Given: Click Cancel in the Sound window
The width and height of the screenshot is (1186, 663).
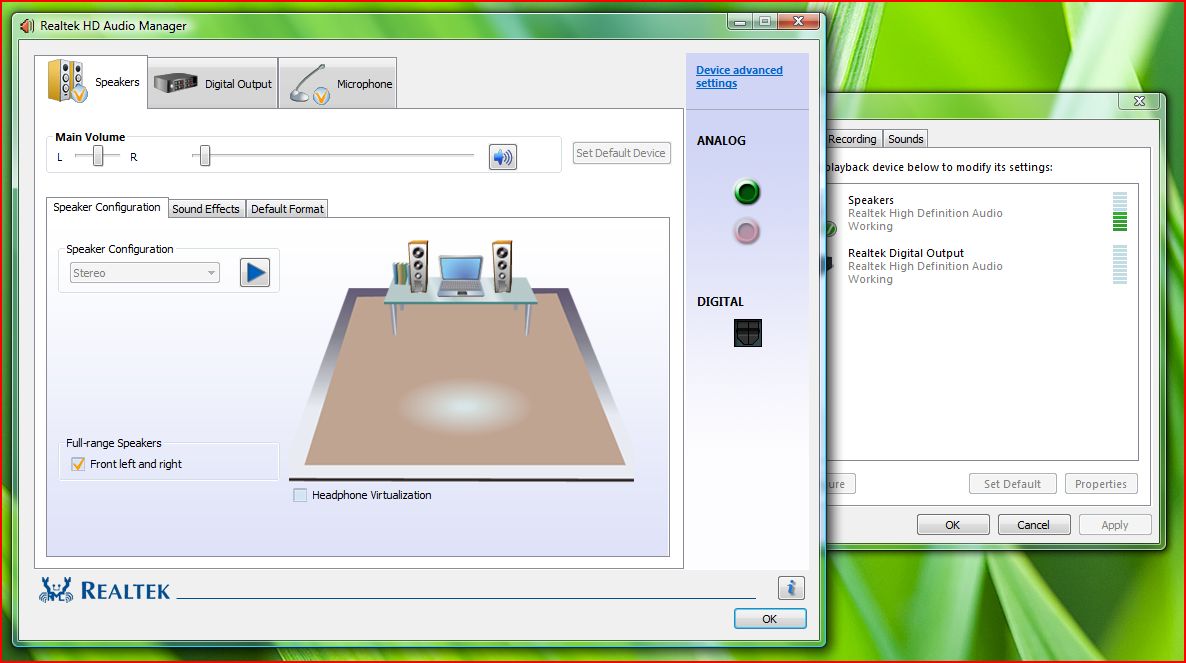Looking at the screenshot, I should click(1033, 525).
